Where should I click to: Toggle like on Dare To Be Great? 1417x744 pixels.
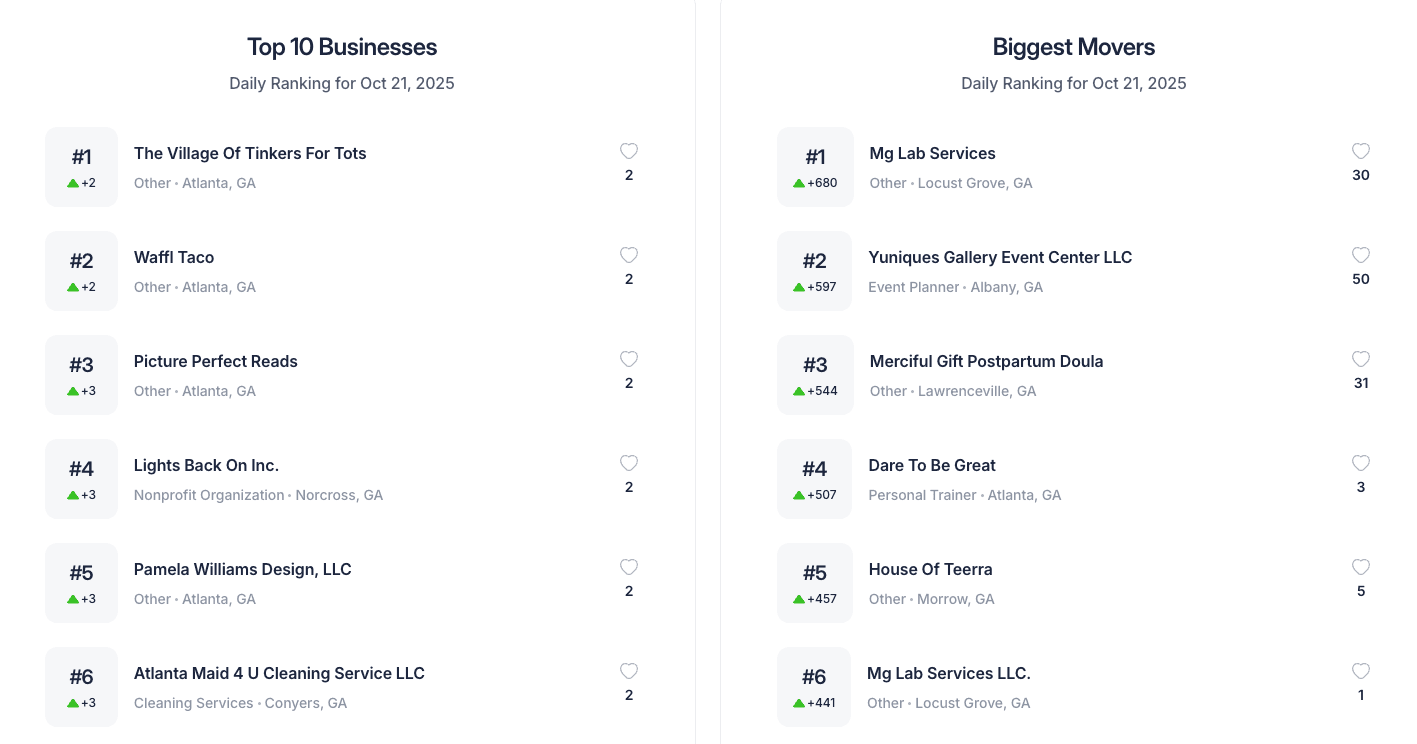click(x=1361, y=464)
